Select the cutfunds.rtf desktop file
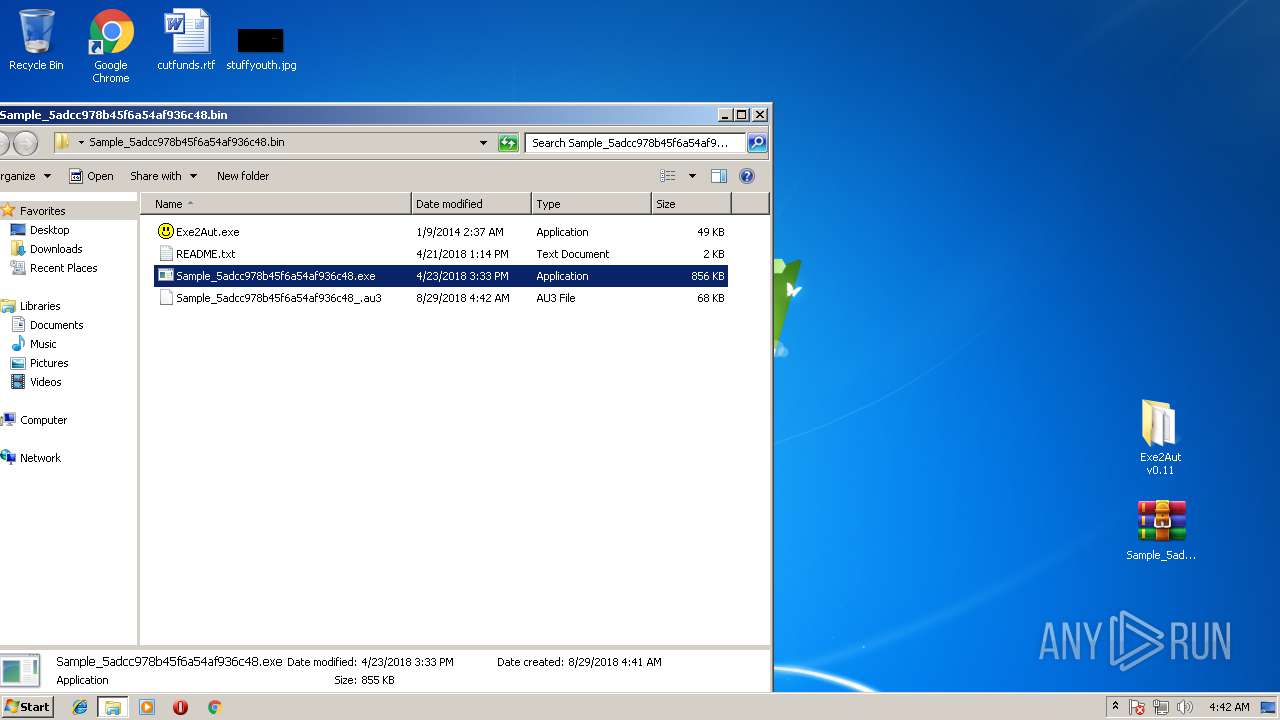This screenshot has width=1280, height=720. click(x=186, y=40)
